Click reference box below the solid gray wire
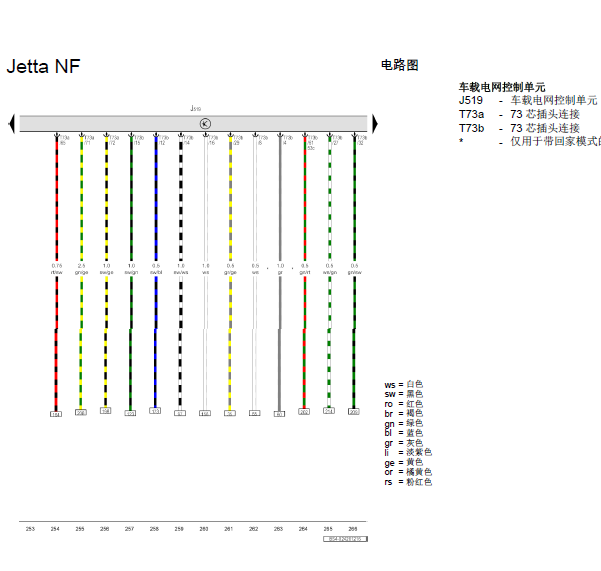601x571 pixels. pyautogui.click(x=279, y=414)
